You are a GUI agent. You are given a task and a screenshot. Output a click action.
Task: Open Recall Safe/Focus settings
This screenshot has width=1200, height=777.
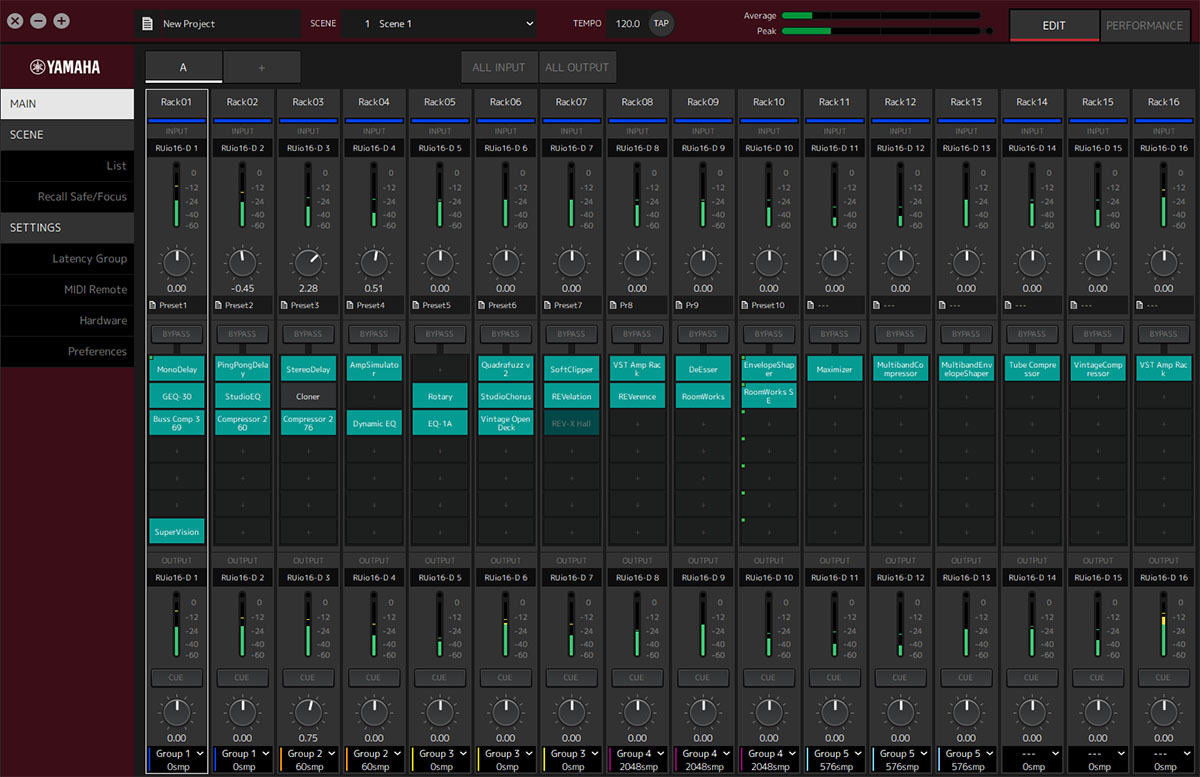pyautogui.click(x=67, y=197)
